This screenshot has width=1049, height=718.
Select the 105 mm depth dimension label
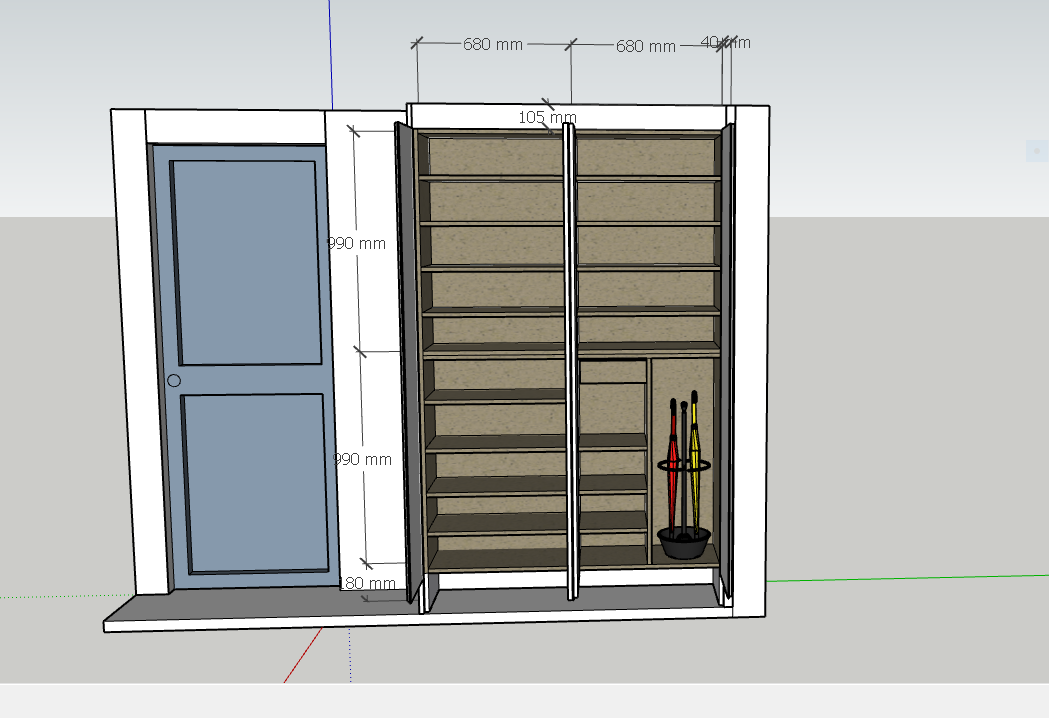pyautogui.click(x=547, y=117)
